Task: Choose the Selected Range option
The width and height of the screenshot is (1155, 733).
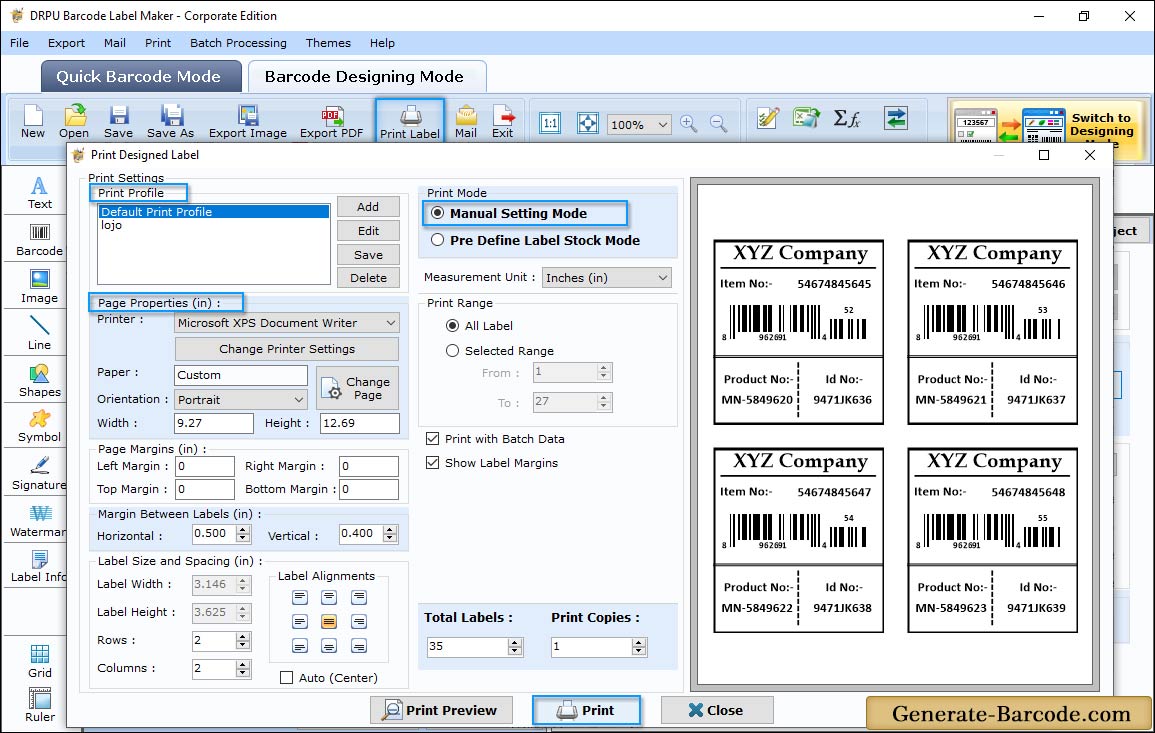Action: [x=452, y=351]
